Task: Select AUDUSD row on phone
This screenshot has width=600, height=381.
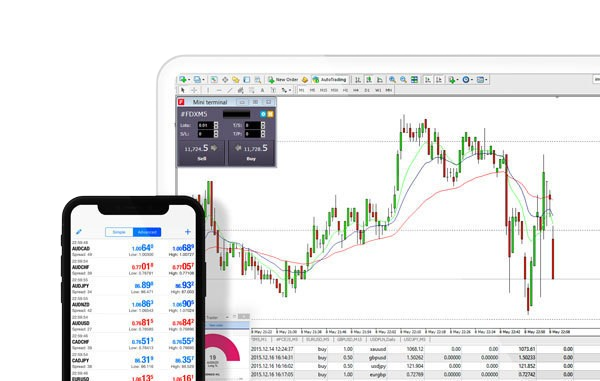Action: [133, 323]
